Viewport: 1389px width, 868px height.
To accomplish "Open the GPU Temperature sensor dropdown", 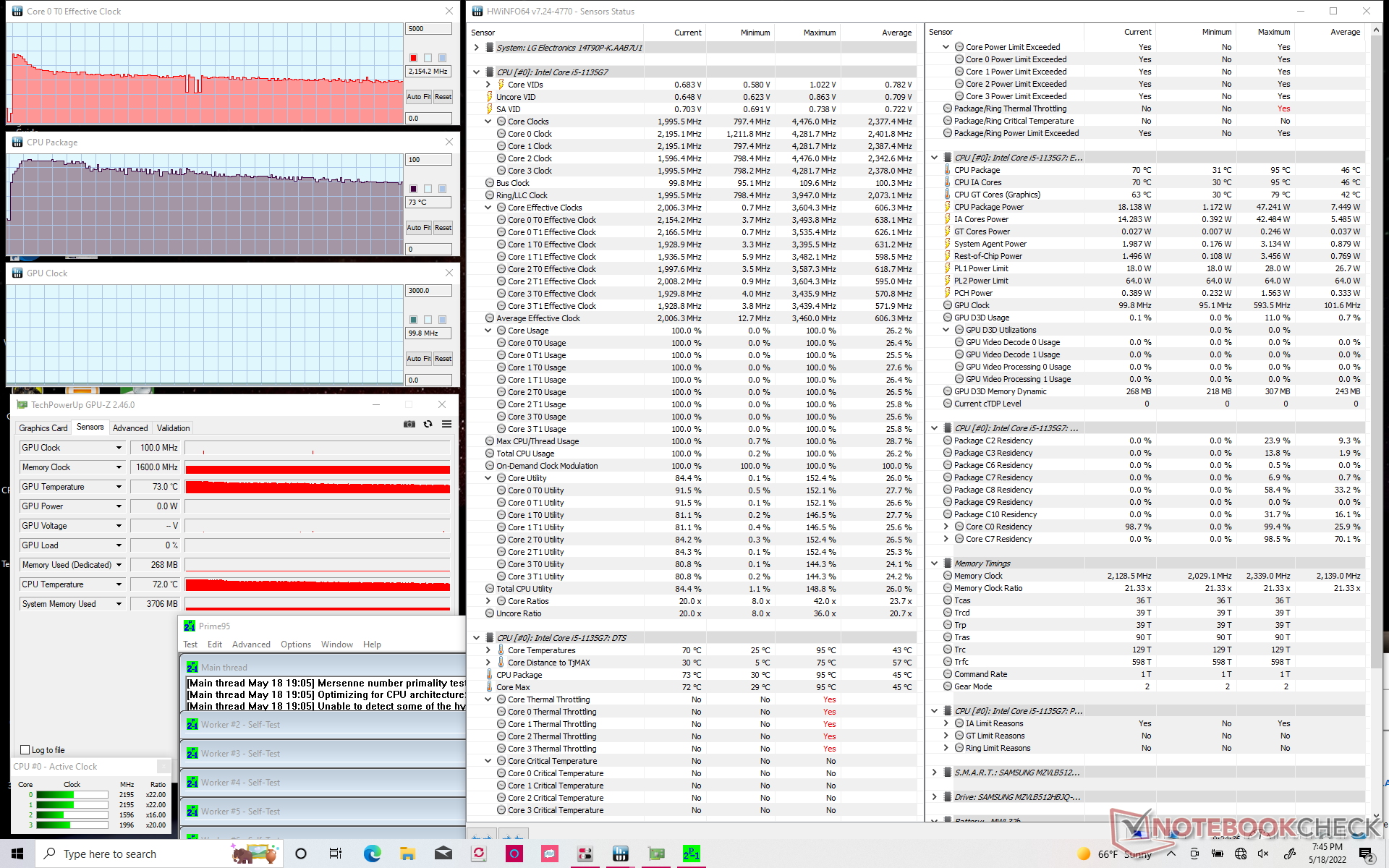I will (119, 487).
